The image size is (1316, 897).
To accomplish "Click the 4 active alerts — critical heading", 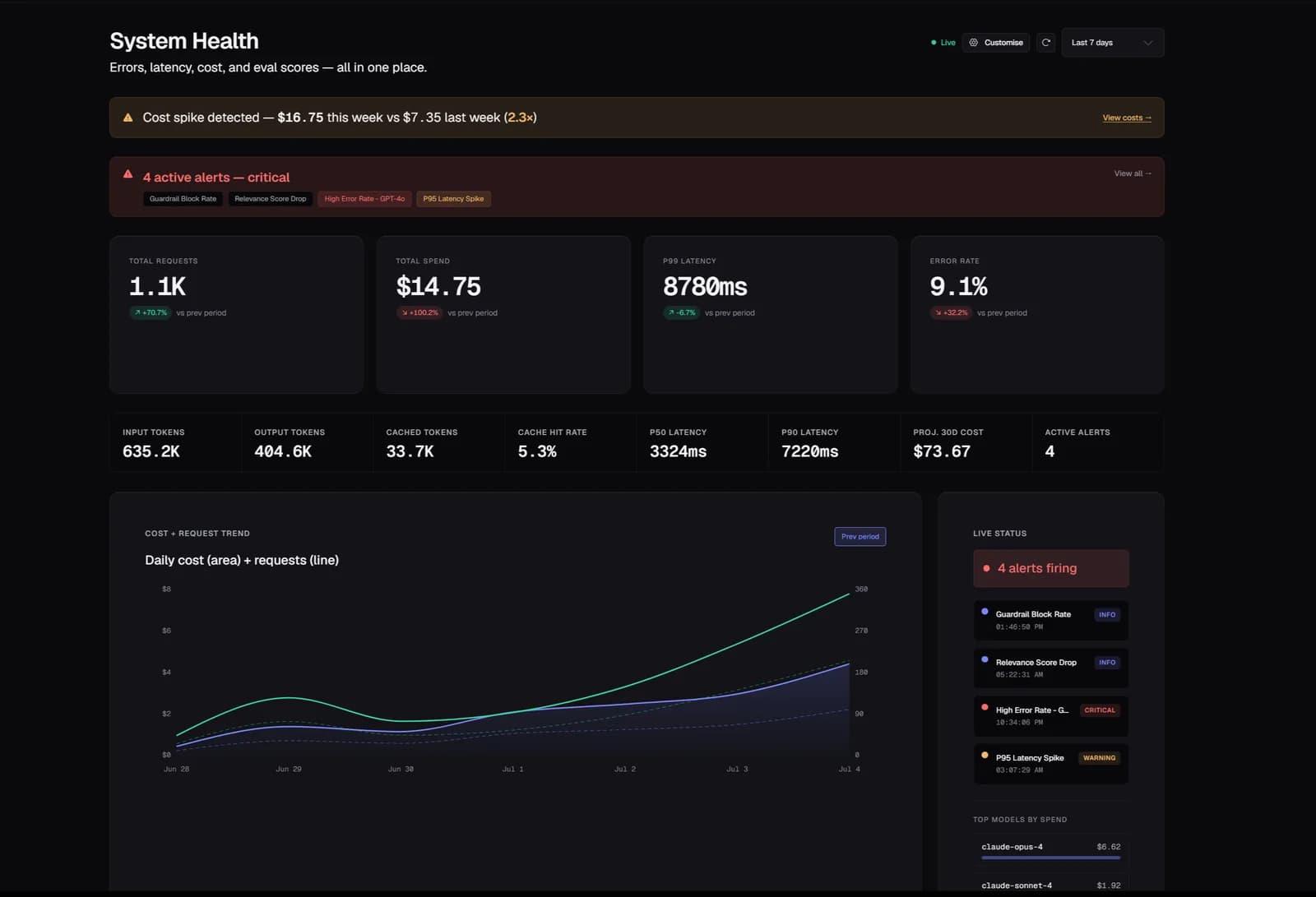I will coord(216,178).
